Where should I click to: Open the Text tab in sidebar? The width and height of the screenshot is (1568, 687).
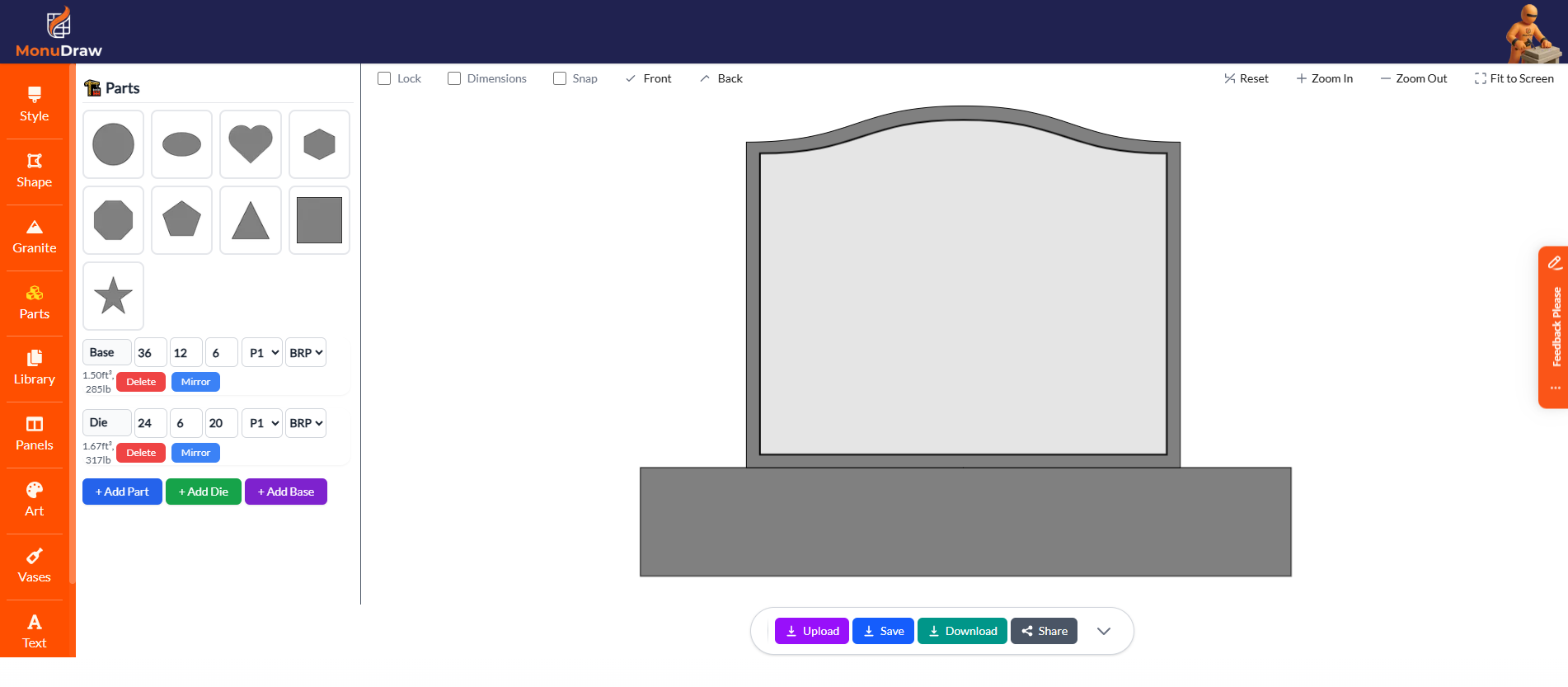click(35, 633)
